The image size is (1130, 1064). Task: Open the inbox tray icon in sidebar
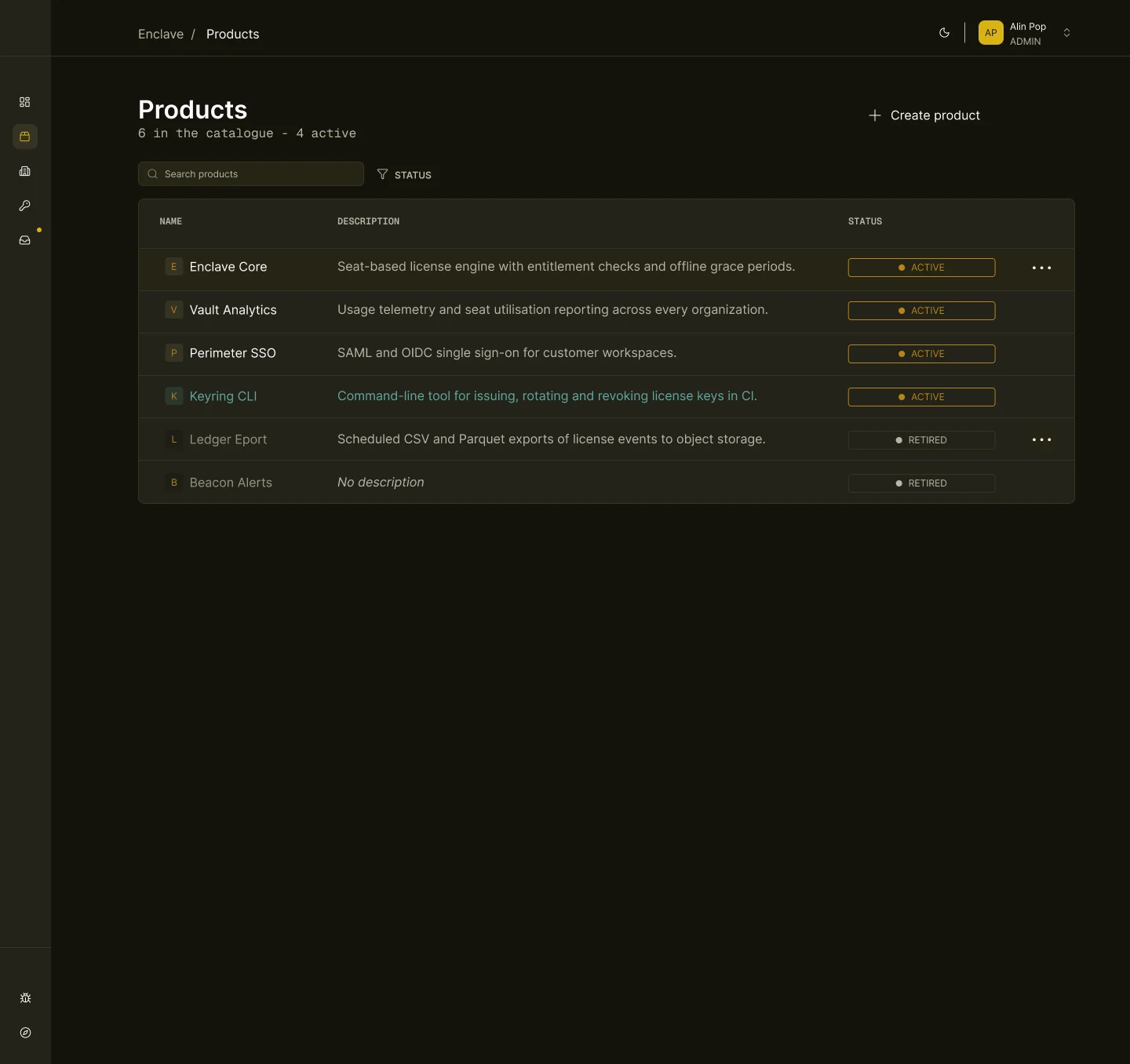(x=25, y=240)
